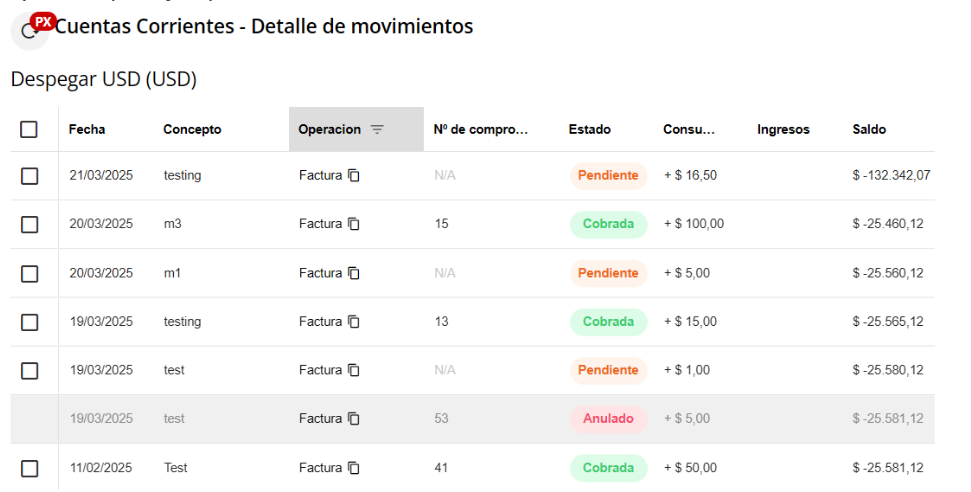Toggle the select-all checkbox in the table header
The height and width of the screenshot is (492, 971).
click(29, 129)
